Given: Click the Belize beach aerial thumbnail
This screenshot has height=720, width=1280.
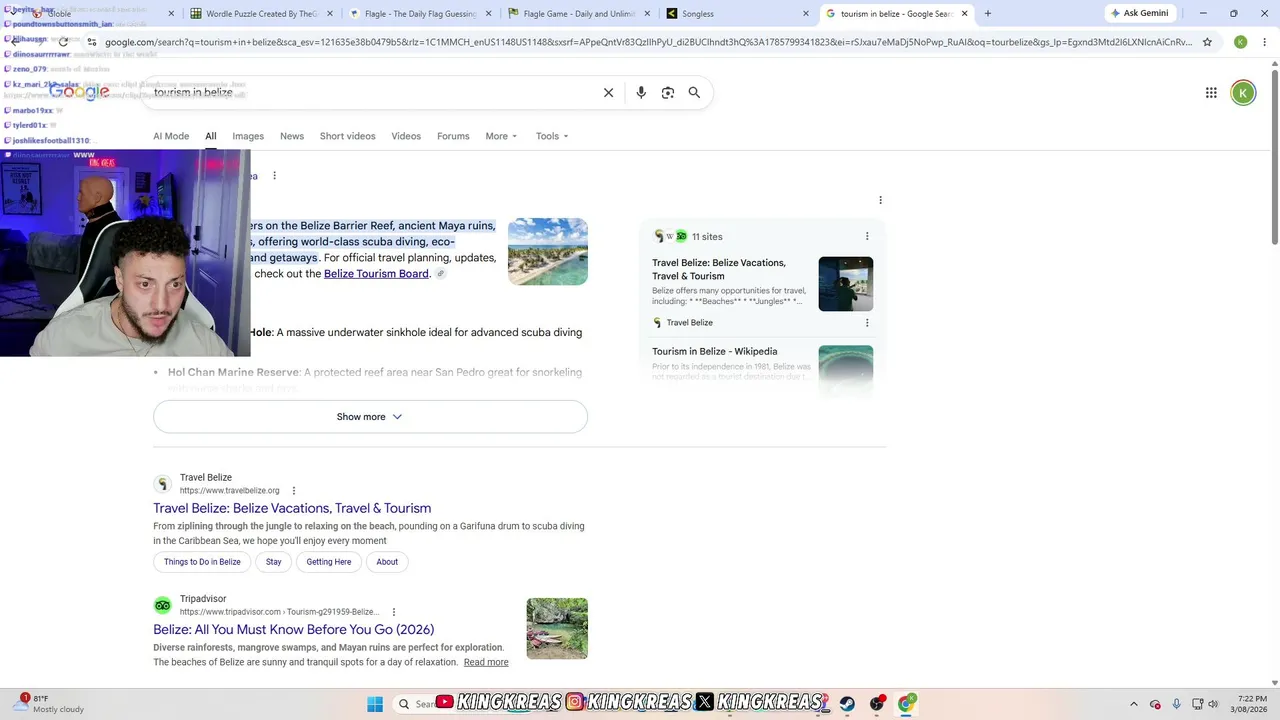Looking at the screenshot, I should pos(548,252).
